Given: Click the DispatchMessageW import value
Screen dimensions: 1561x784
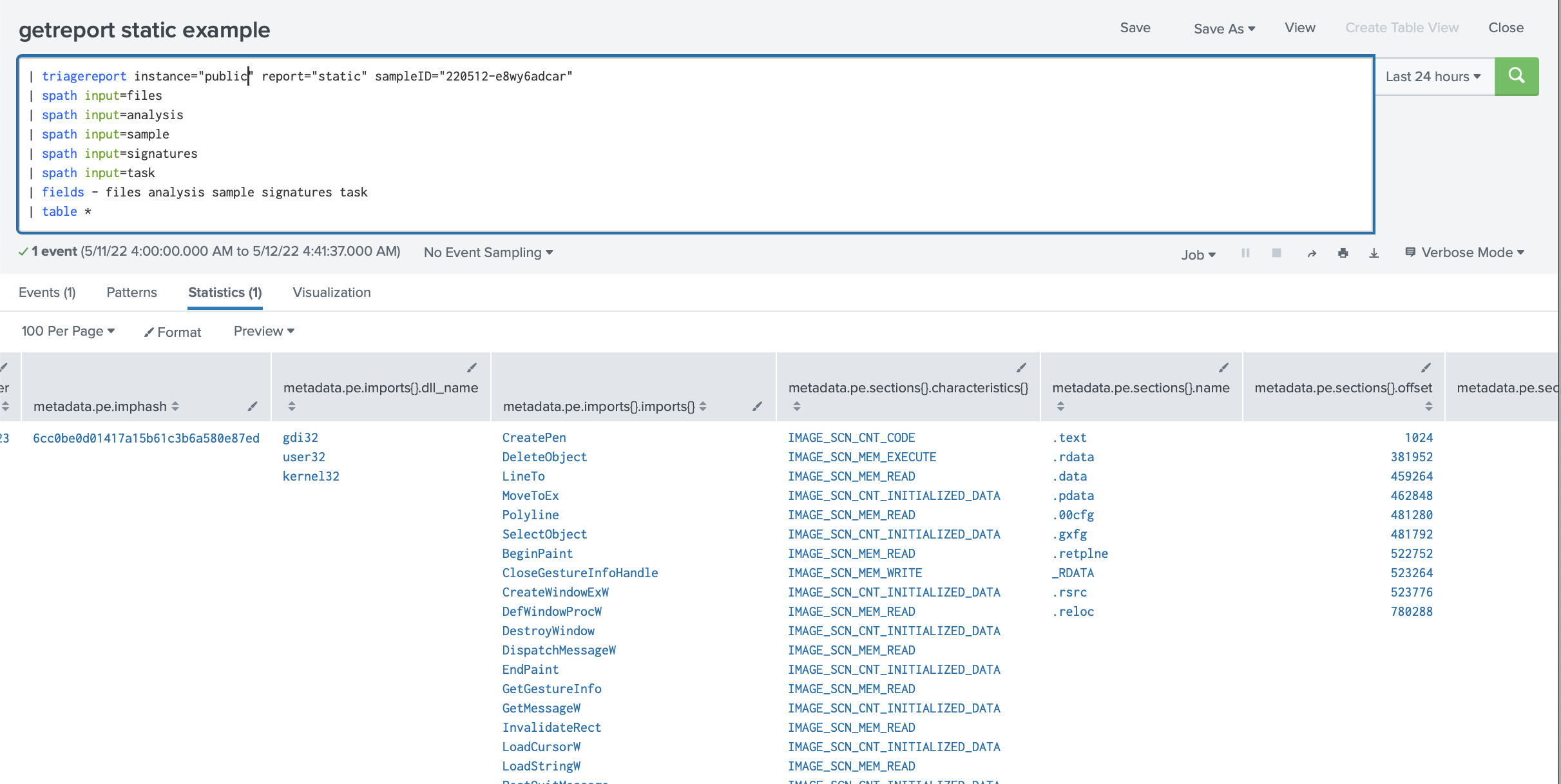Looking at the screenshot, I should pyautogui.click(x=559, y=650).
